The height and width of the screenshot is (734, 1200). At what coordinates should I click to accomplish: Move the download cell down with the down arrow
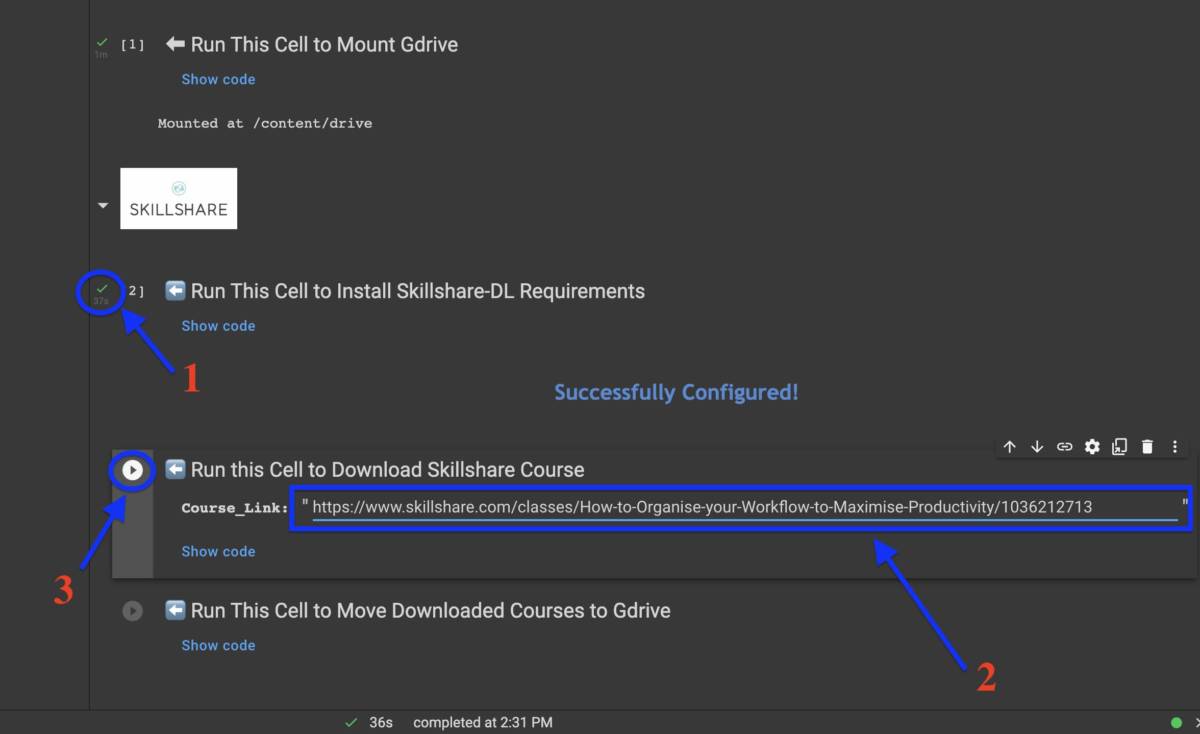[x=1037, y=447]
